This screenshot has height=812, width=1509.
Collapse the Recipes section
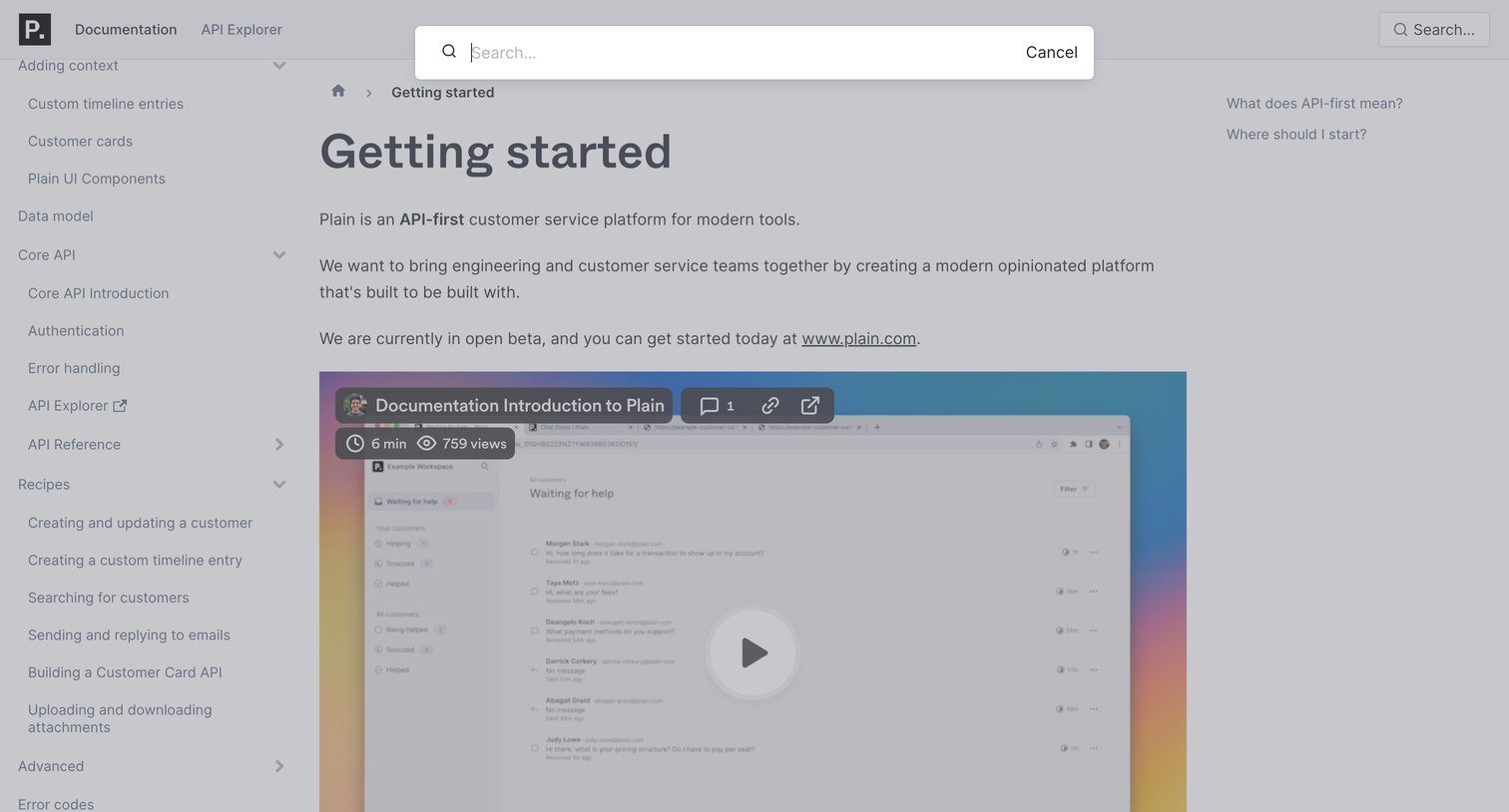coord(279,485)
